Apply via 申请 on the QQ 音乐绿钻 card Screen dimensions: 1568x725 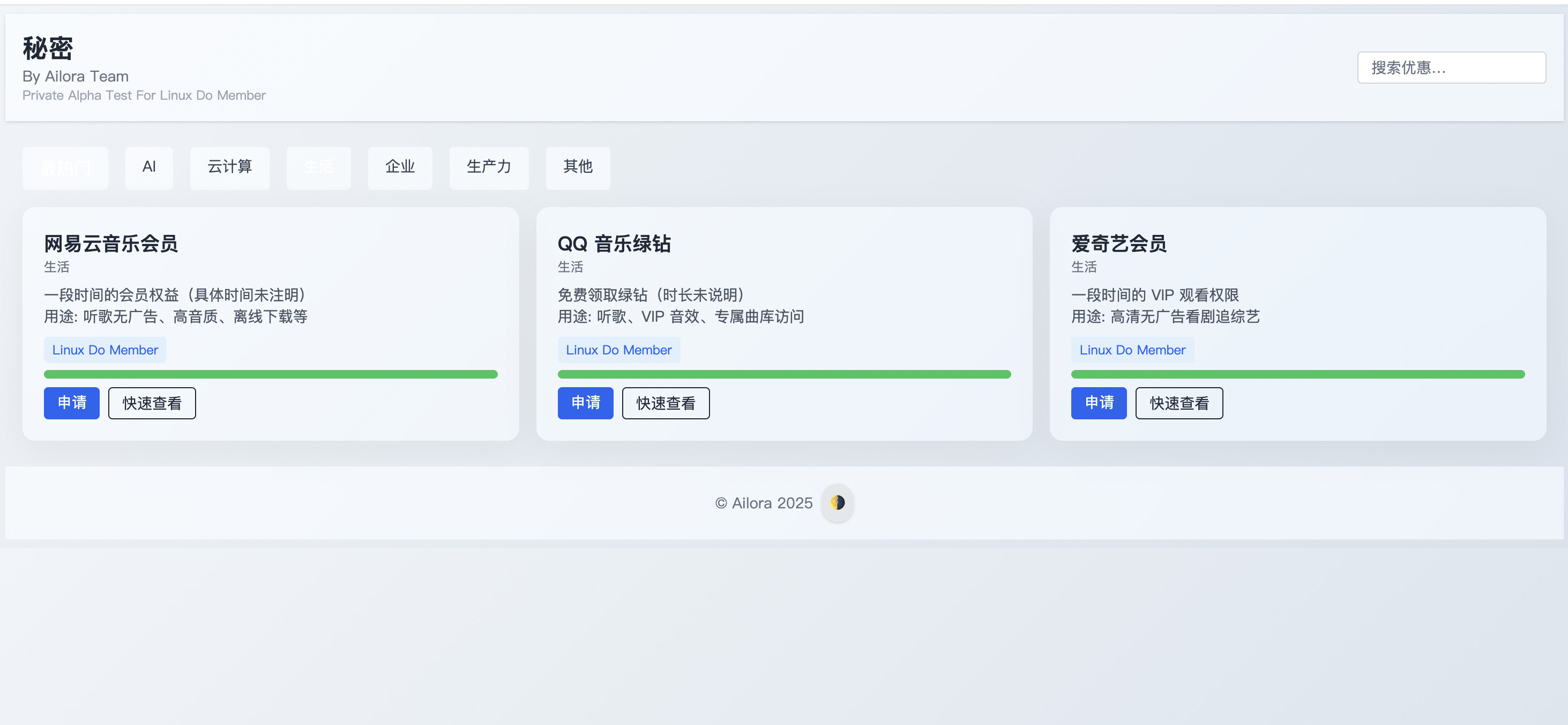tap(586, 403)
